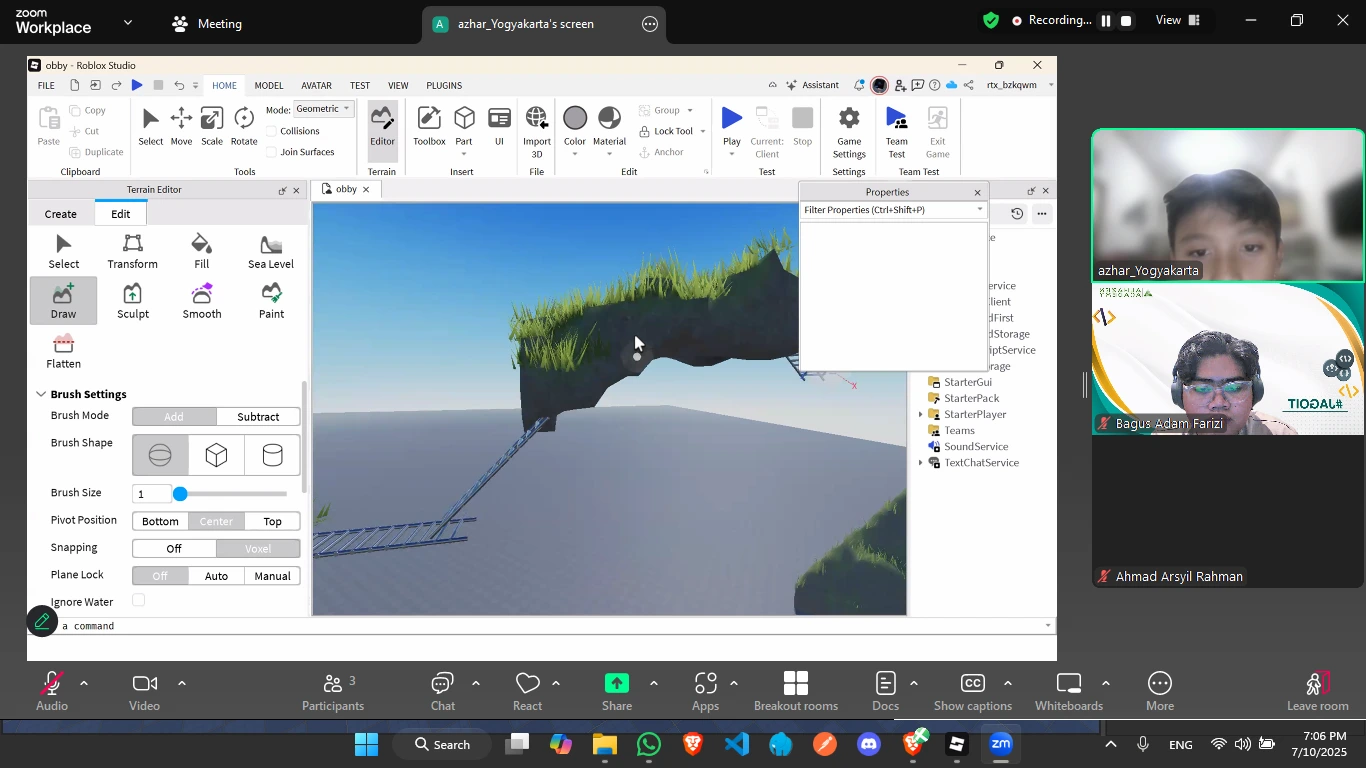This screenshot has height=768, width=1366.
Task: Tick the Join Surfaces checkbox
Action: click(x=272, y=152)
